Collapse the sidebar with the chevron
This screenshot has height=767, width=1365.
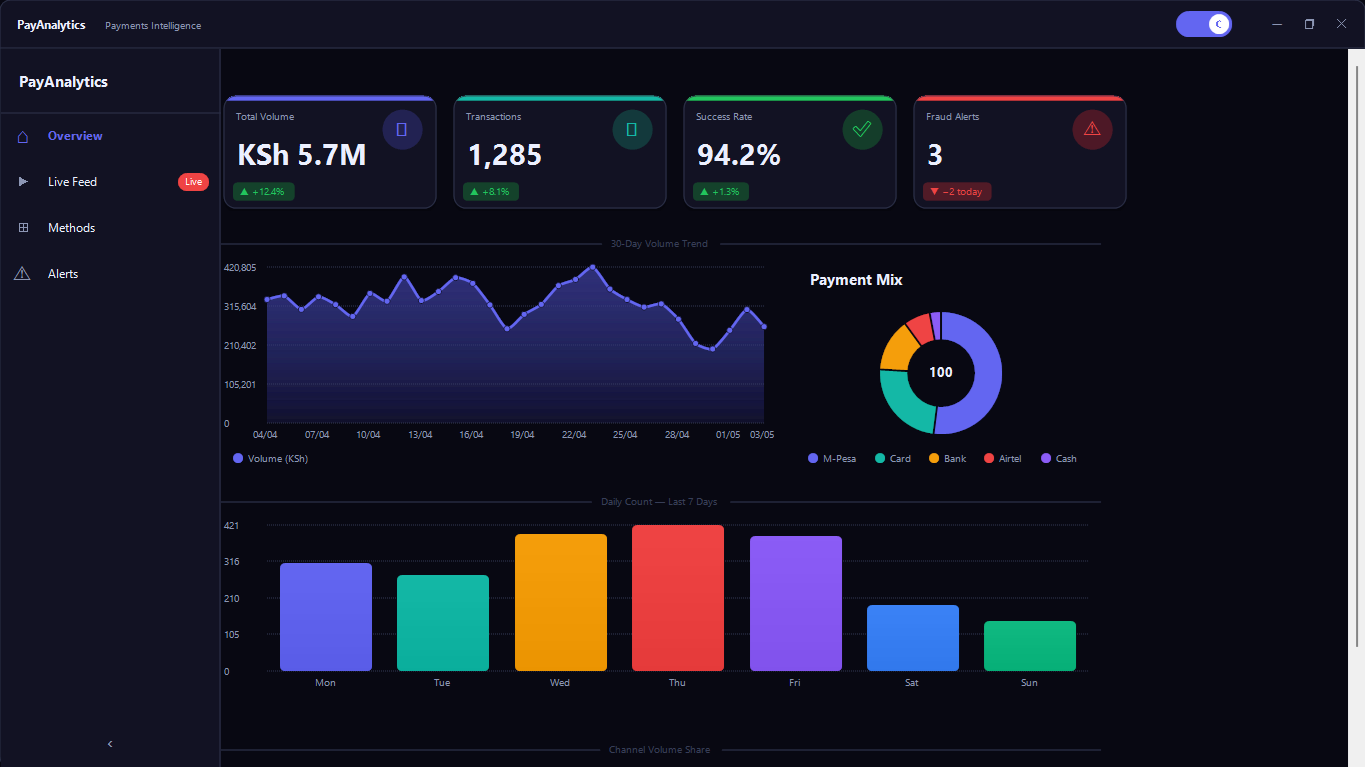(110, 744)
